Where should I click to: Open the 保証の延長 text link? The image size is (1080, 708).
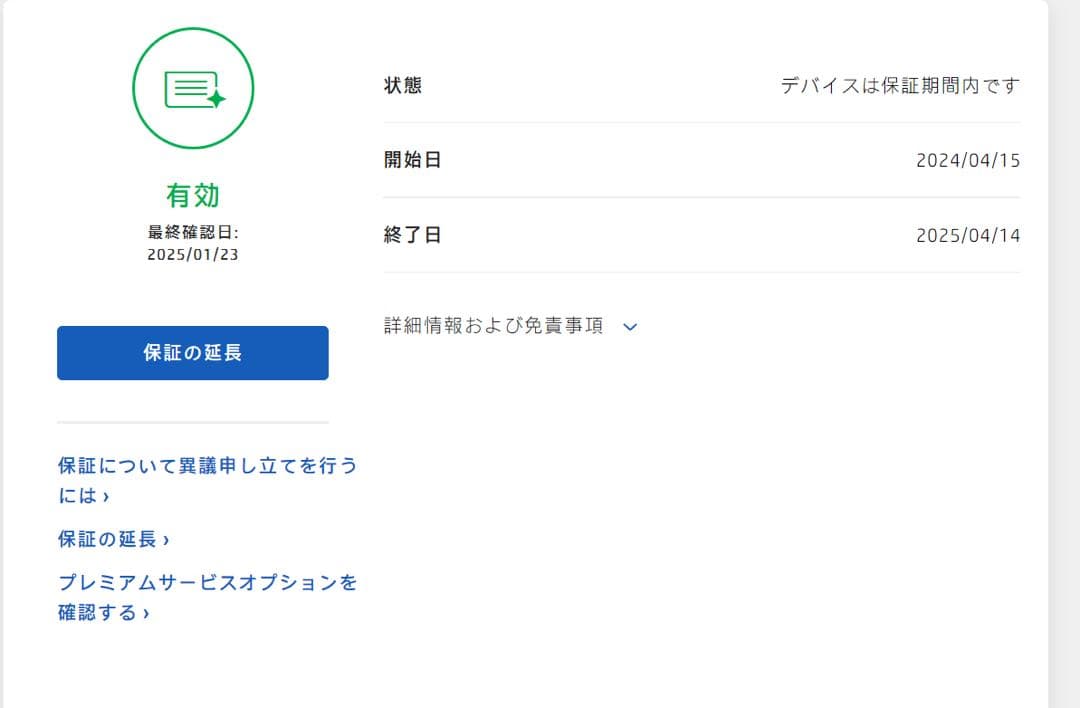point(106,538)
